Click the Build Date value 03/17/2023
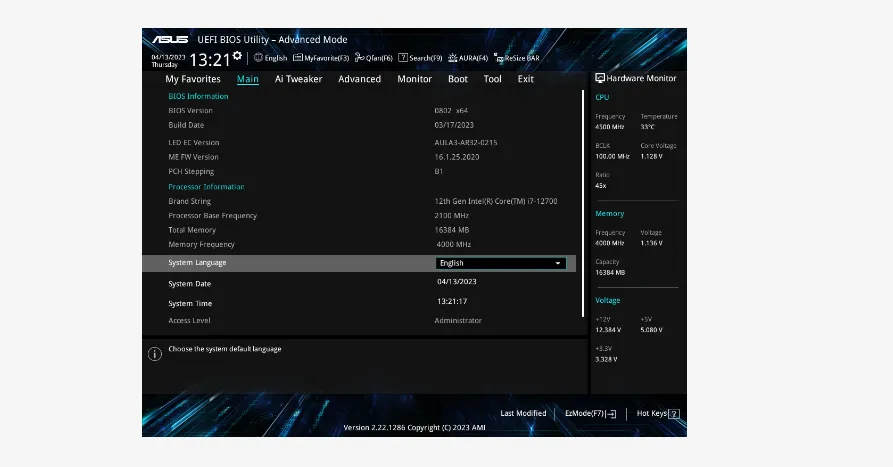The height and width of the screenshot is (467, 893). pyautogui.click(x=454, y=125)
